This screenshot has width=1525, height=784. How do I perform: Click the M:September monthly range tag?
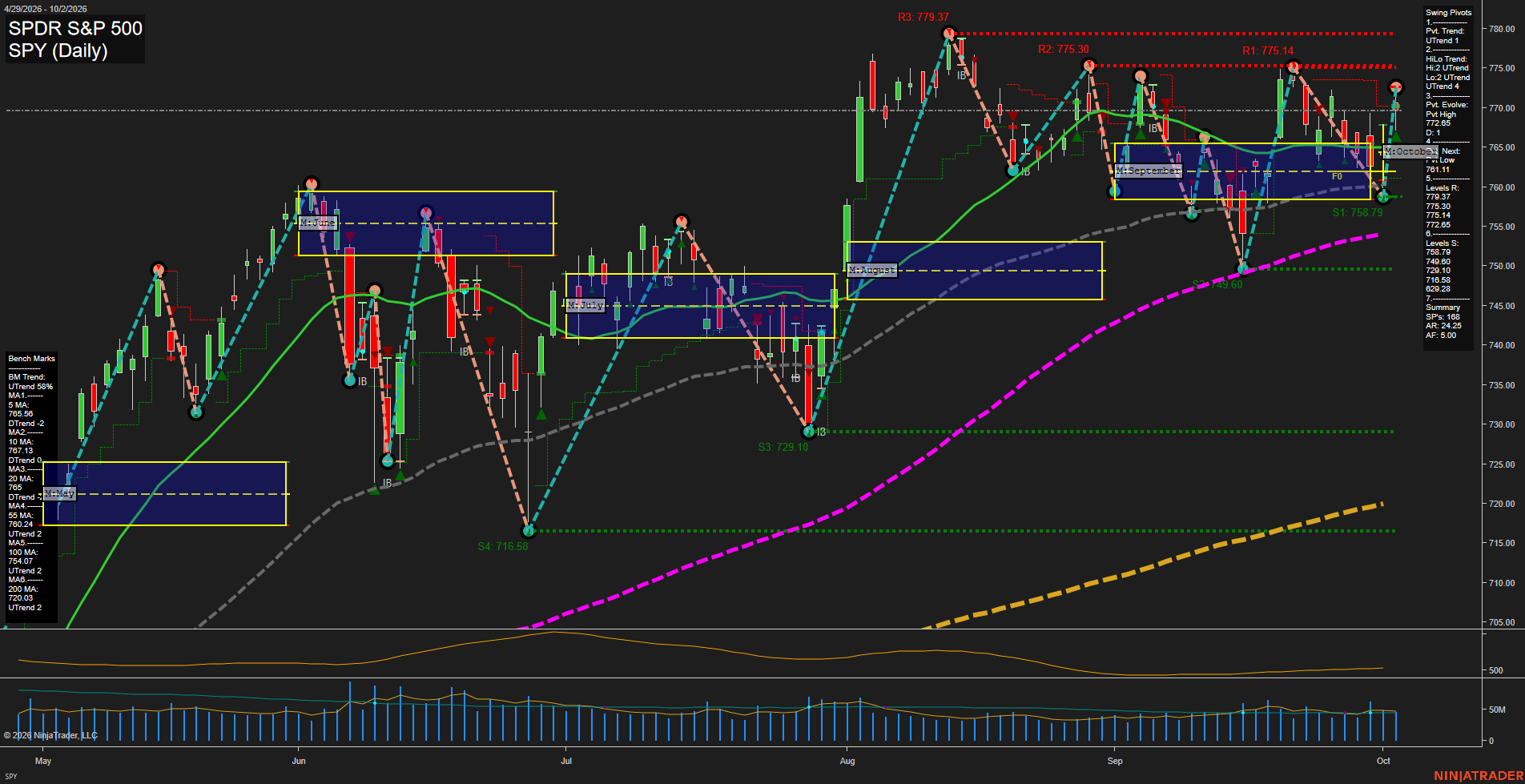(1149, 171)
